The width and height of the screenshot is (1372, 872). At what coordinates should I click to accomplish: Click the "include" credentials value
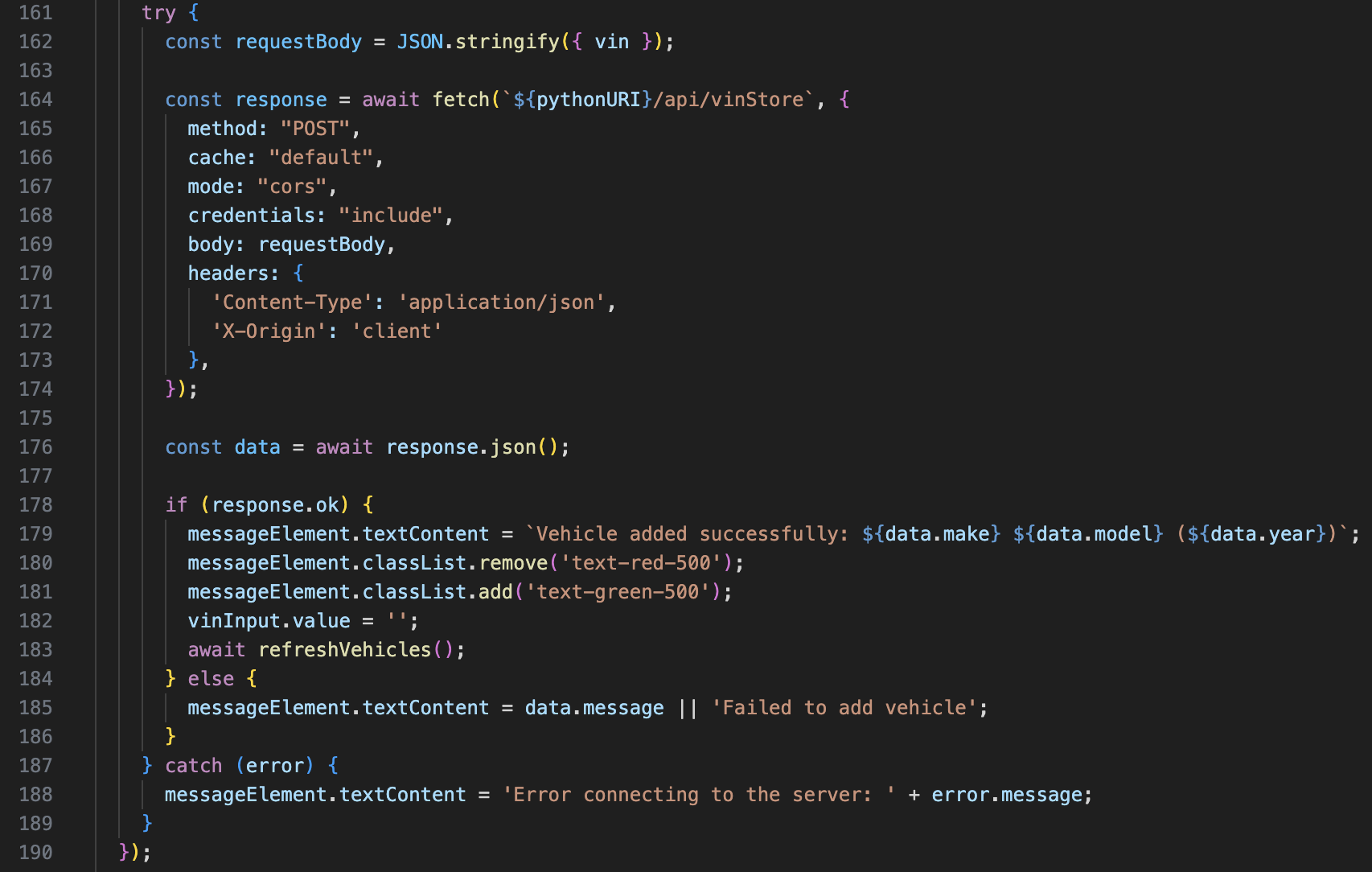[x=391, y=216]
